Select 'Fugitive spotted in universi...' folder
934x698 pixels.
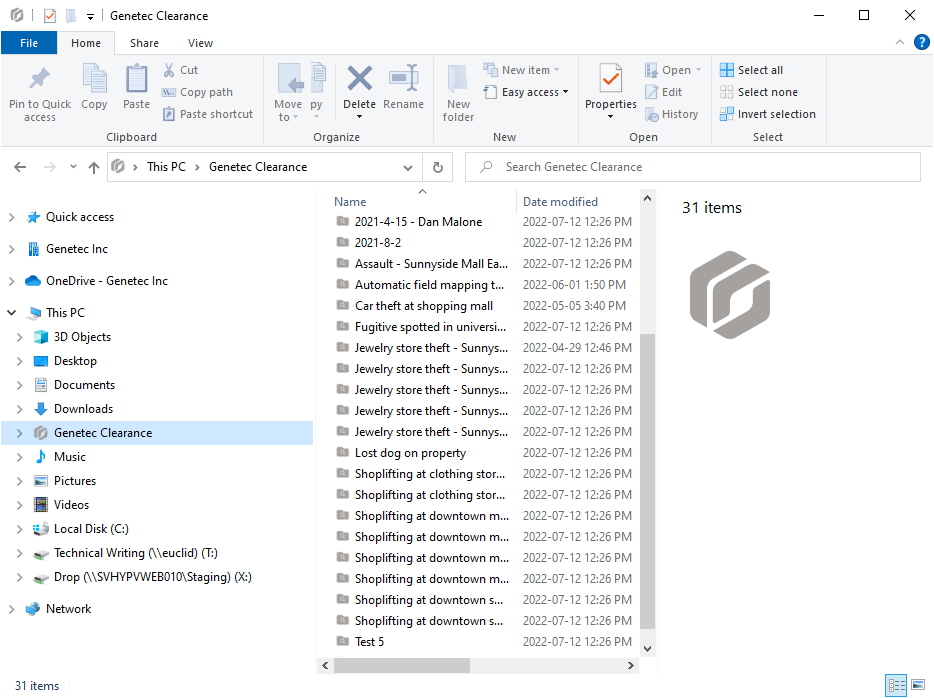(x=430, y=327)
